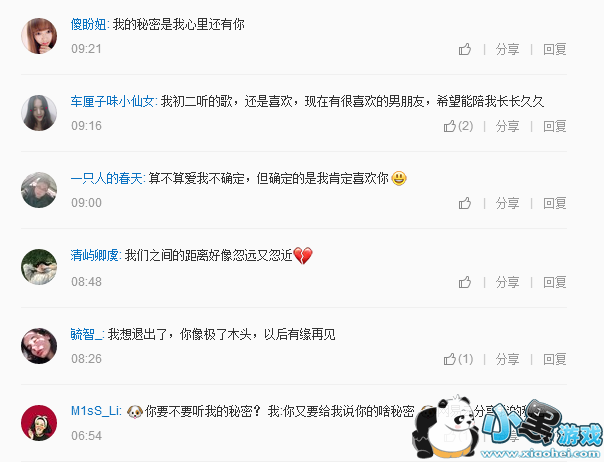Reply to 一只人的春天's comment
604x462 pixels.
pyautogui.click(x=555, y=203)
